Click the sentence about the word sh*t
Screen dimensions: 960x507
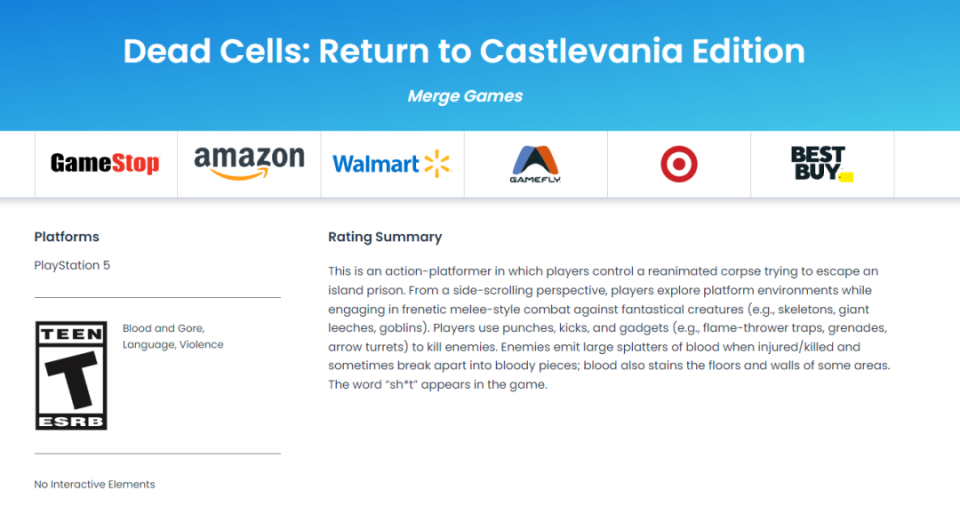(x=438, y=385)
